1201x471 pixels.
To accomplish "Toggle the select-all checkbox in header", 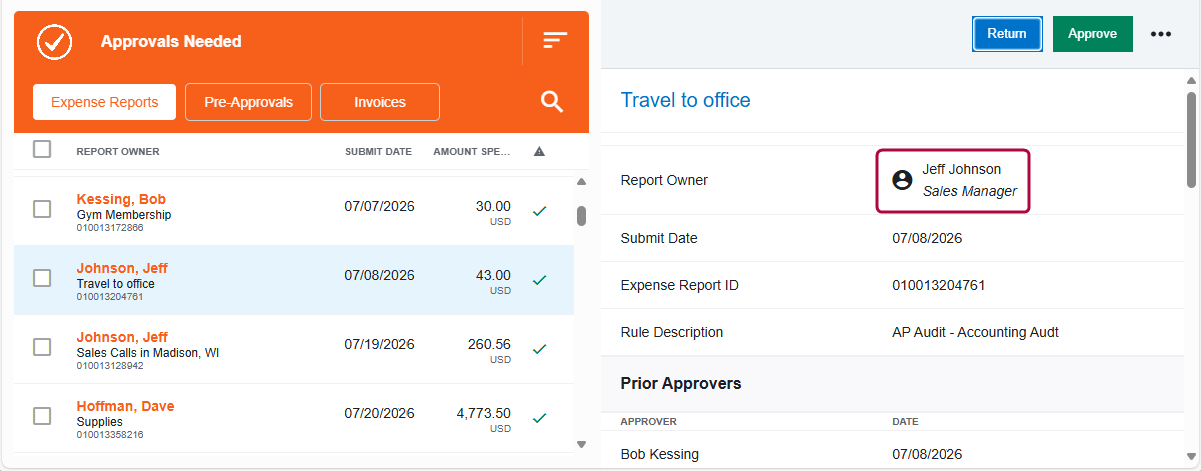I will tap(42, 149).
